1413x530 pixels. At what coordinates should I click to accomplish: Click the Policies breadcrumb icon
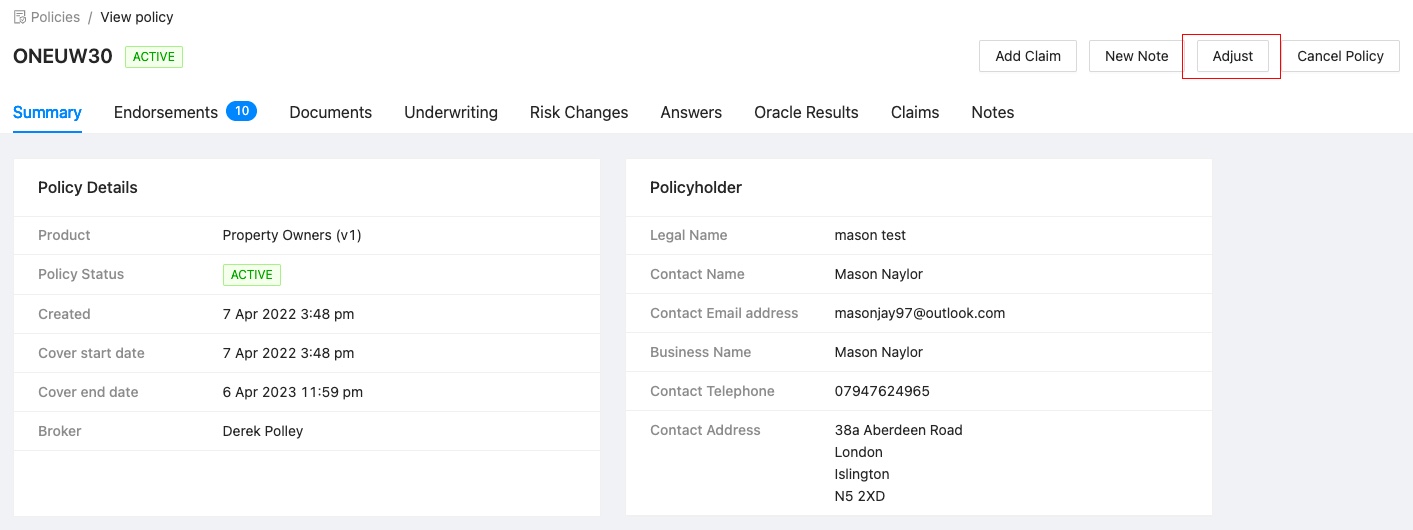pos(19,17)
